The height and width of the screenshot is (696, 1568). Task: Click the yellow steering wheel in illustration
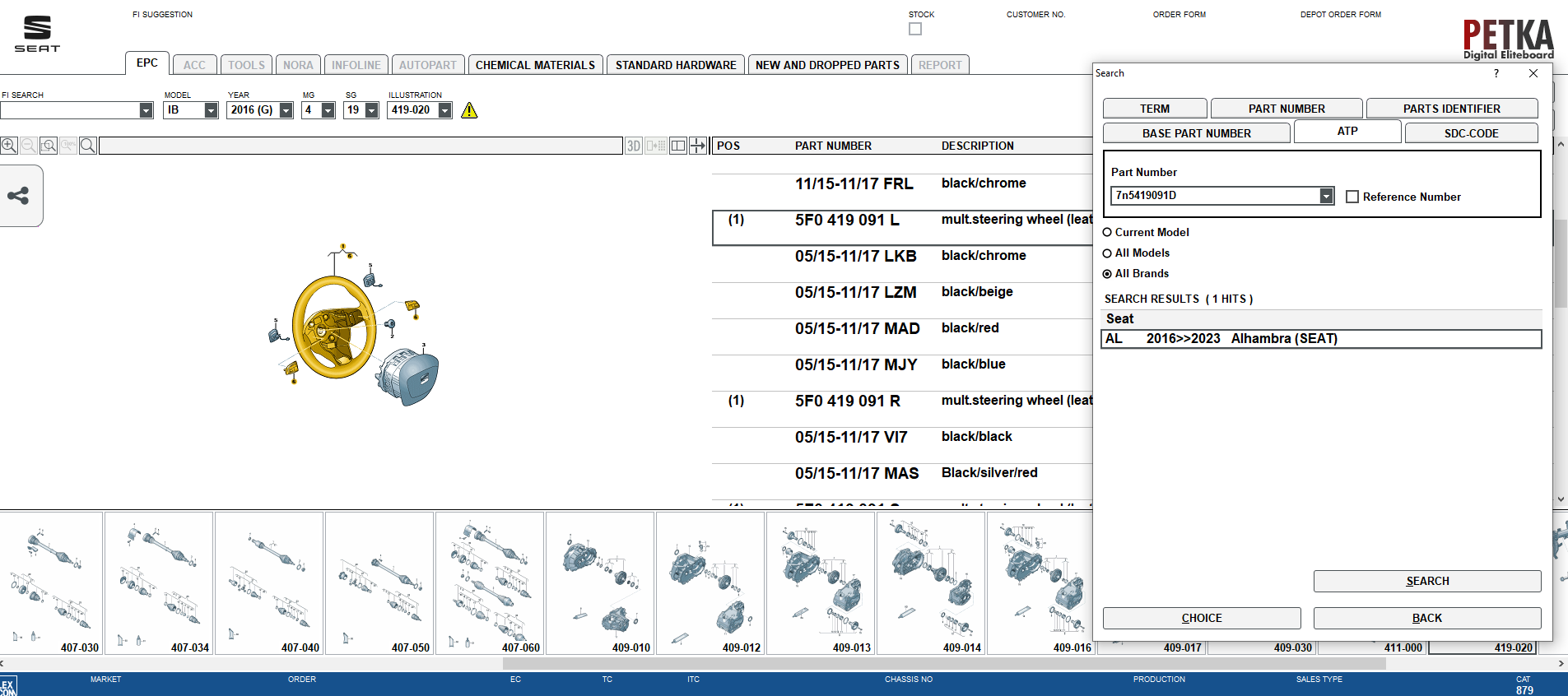coord(333,327)
